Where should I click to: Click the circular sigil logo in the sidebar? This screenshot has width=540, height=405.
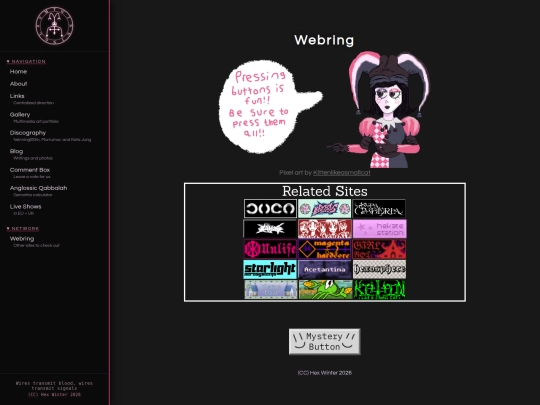coord(54,26)
